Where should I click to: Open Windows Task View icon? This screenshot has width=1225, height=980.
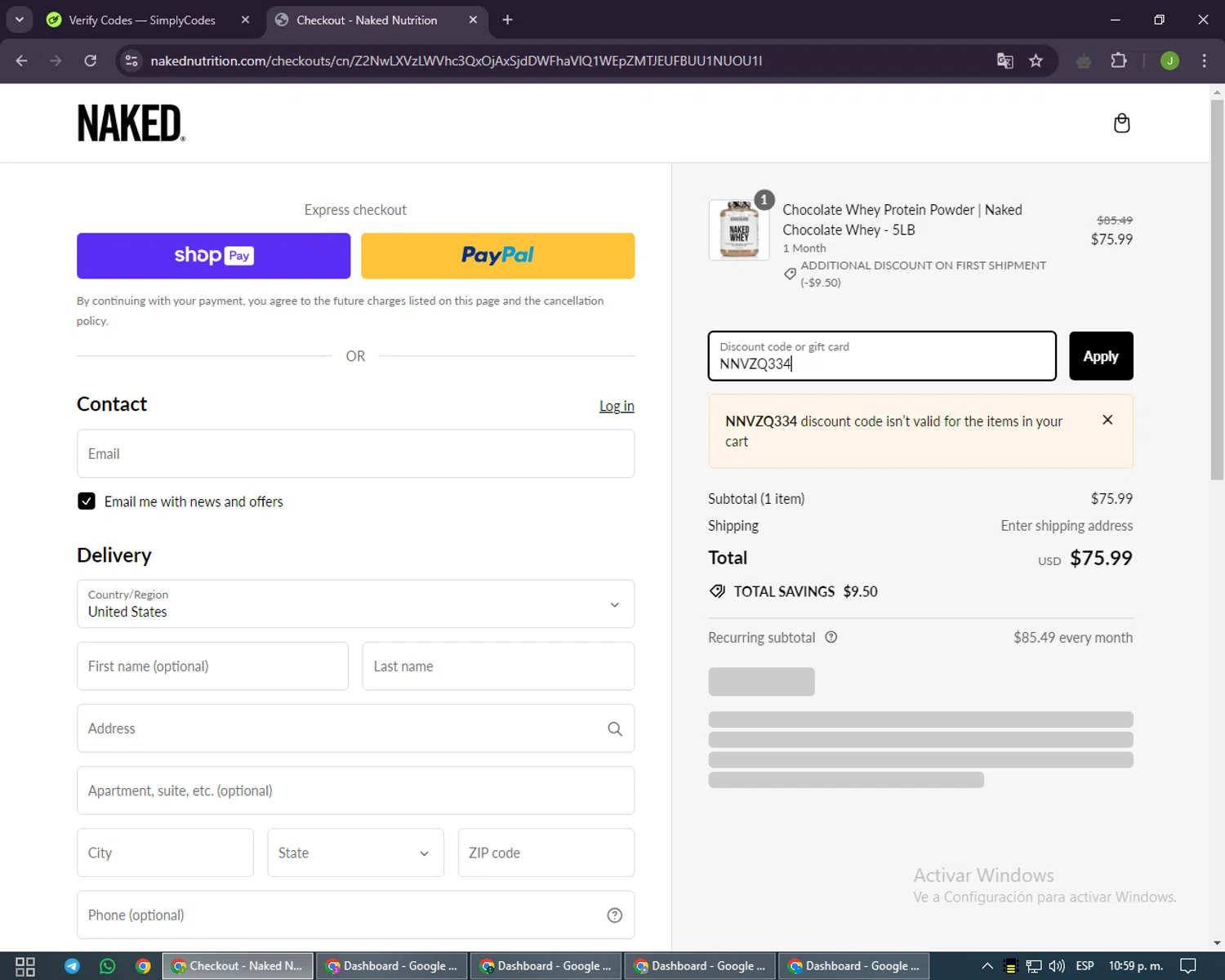(x=25, y=966)
